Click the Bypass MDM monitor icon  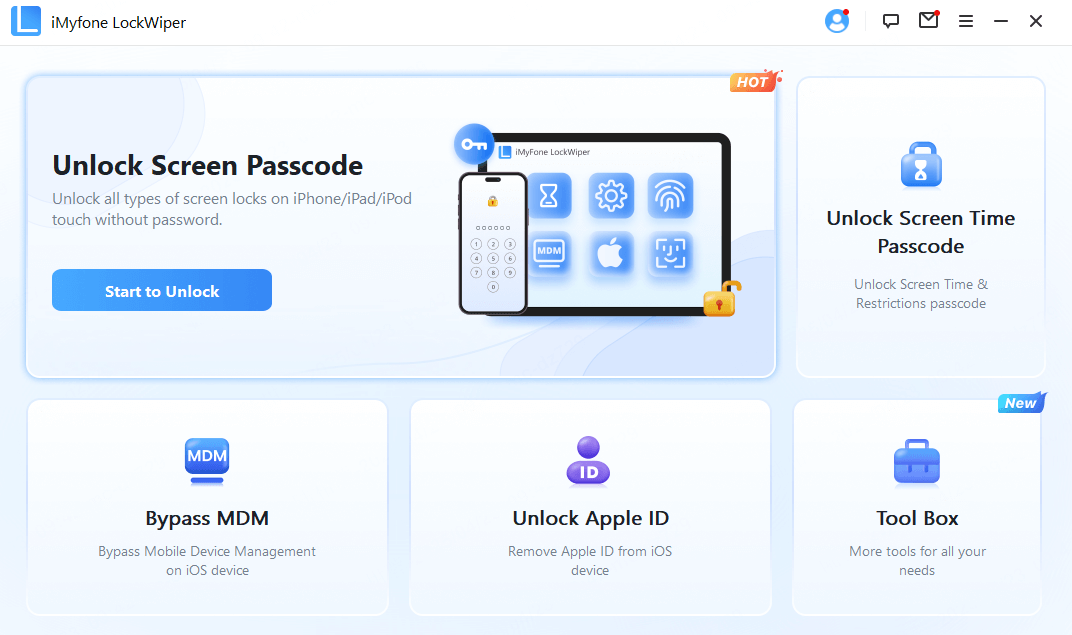tap(207, 461)
